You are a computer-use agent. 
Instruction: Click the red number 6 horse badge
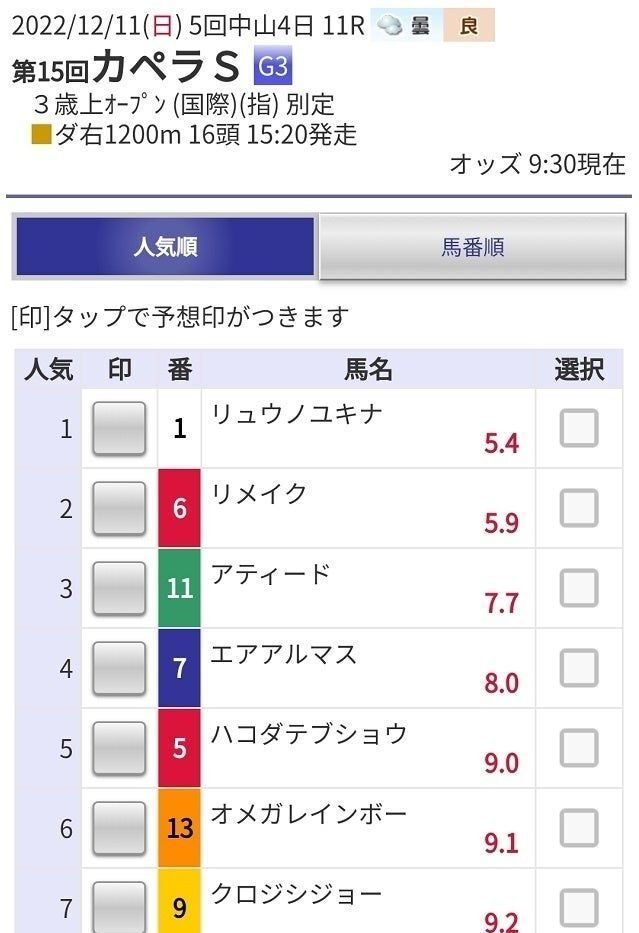[180, 509]
